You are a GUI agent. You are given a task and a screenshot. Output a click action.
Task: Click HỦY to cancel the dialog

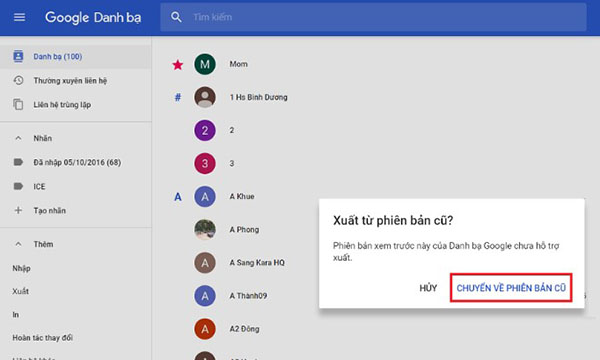click(428, 288)
